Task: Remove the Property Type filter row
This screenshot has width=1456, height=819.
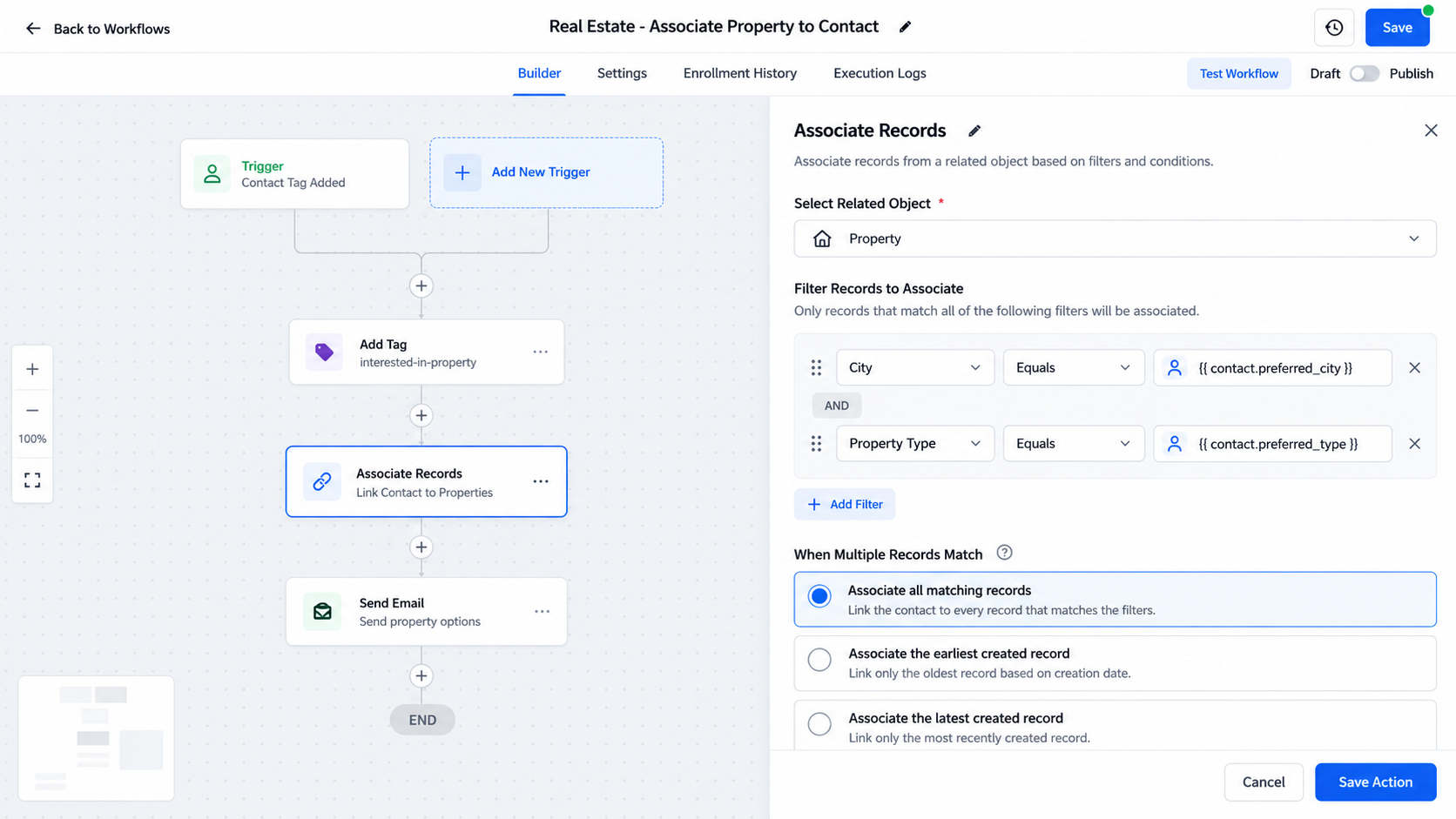Action: 1414,444
